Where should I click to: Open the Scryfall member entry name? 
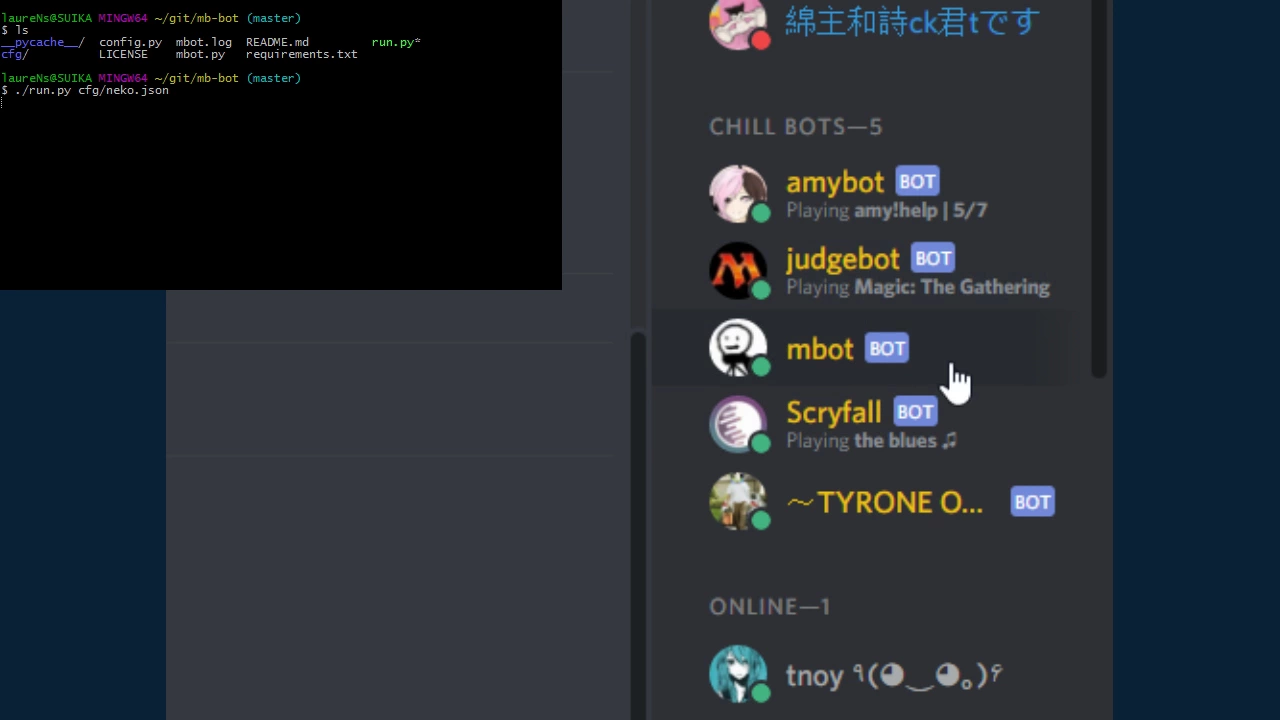tap(834, 412)
